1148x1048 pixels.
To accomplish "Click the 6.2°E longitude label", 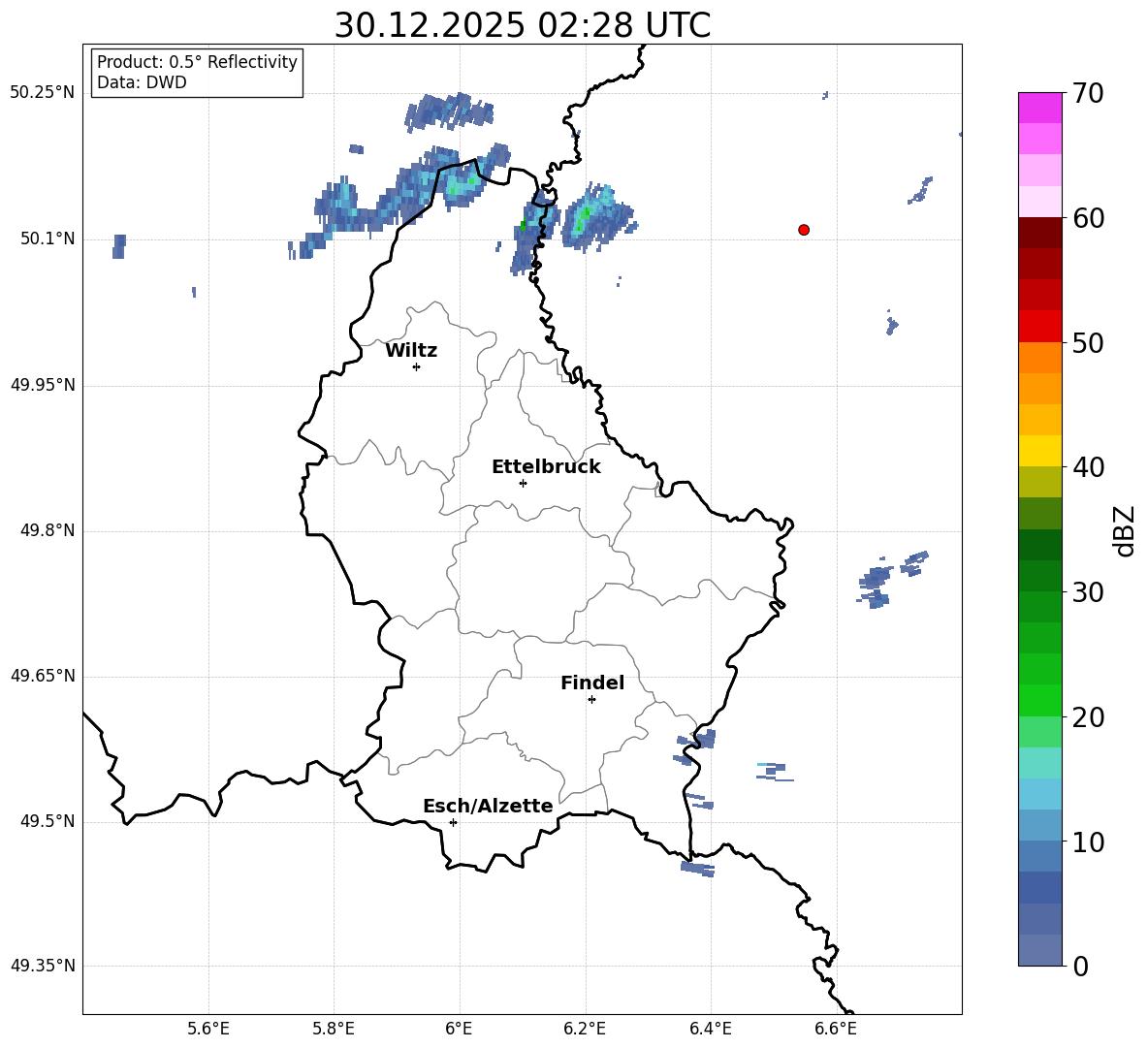I will point(585,1029).
